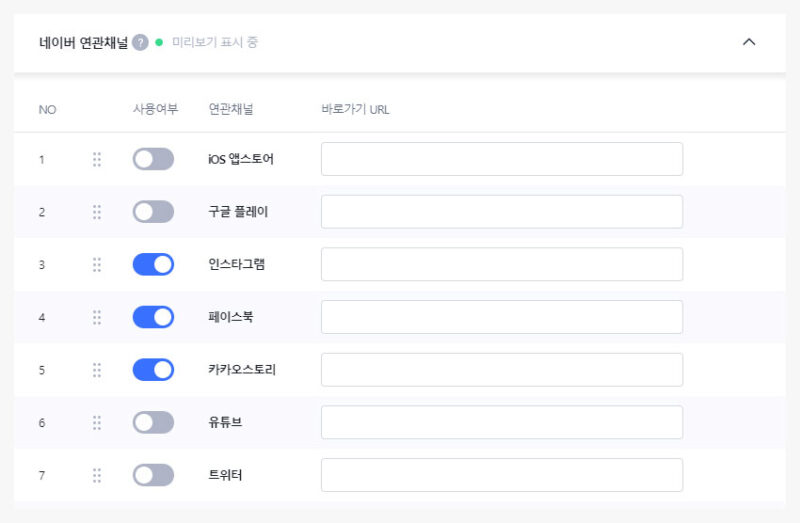Screen dimensions: 800x523
Task: Disable the 인스타그램 toggle
Action: (x=153, y=264)
